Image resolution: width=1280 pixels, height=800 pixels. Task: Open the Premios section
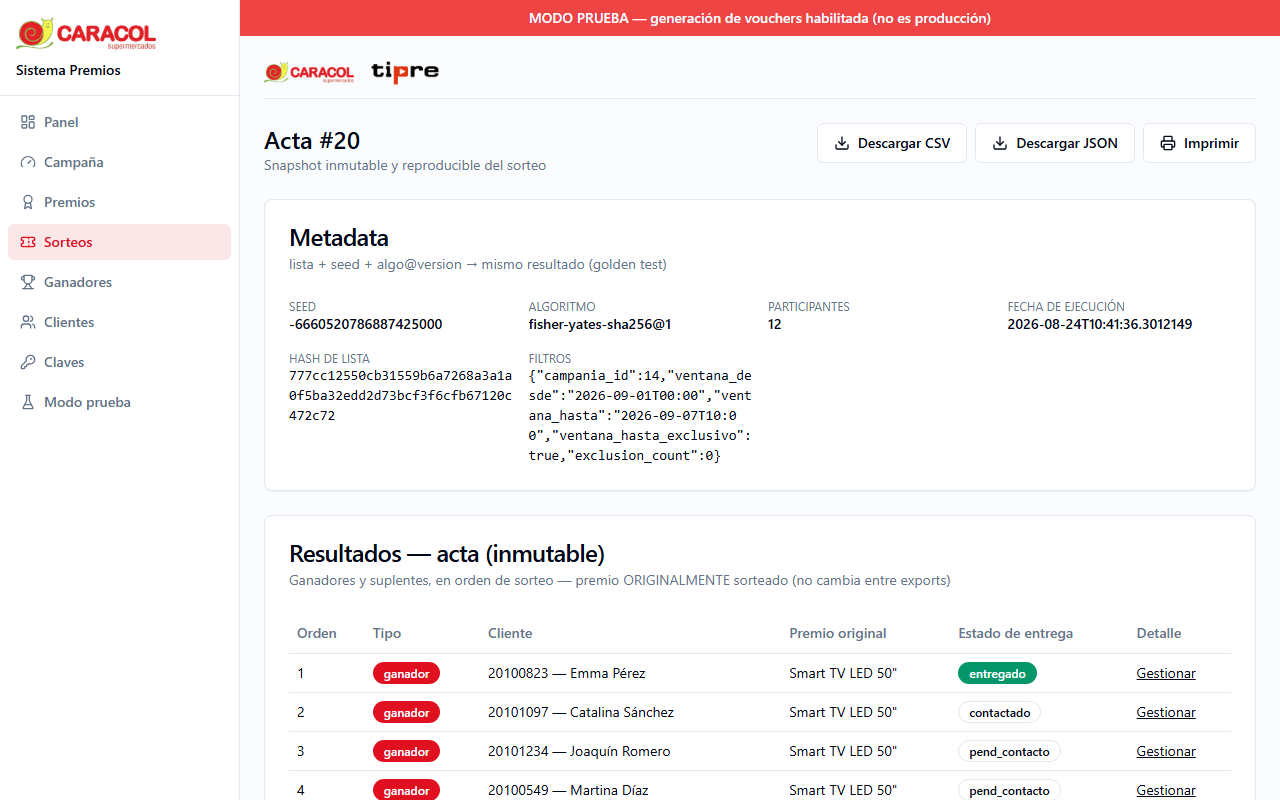[119, 202]
